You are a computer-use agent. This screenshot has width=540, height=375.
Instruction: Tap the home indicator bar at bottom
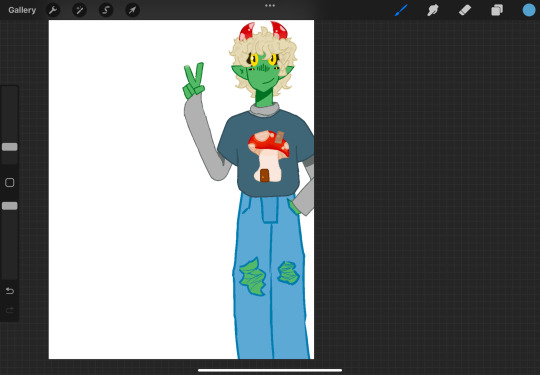click(270, 371)
